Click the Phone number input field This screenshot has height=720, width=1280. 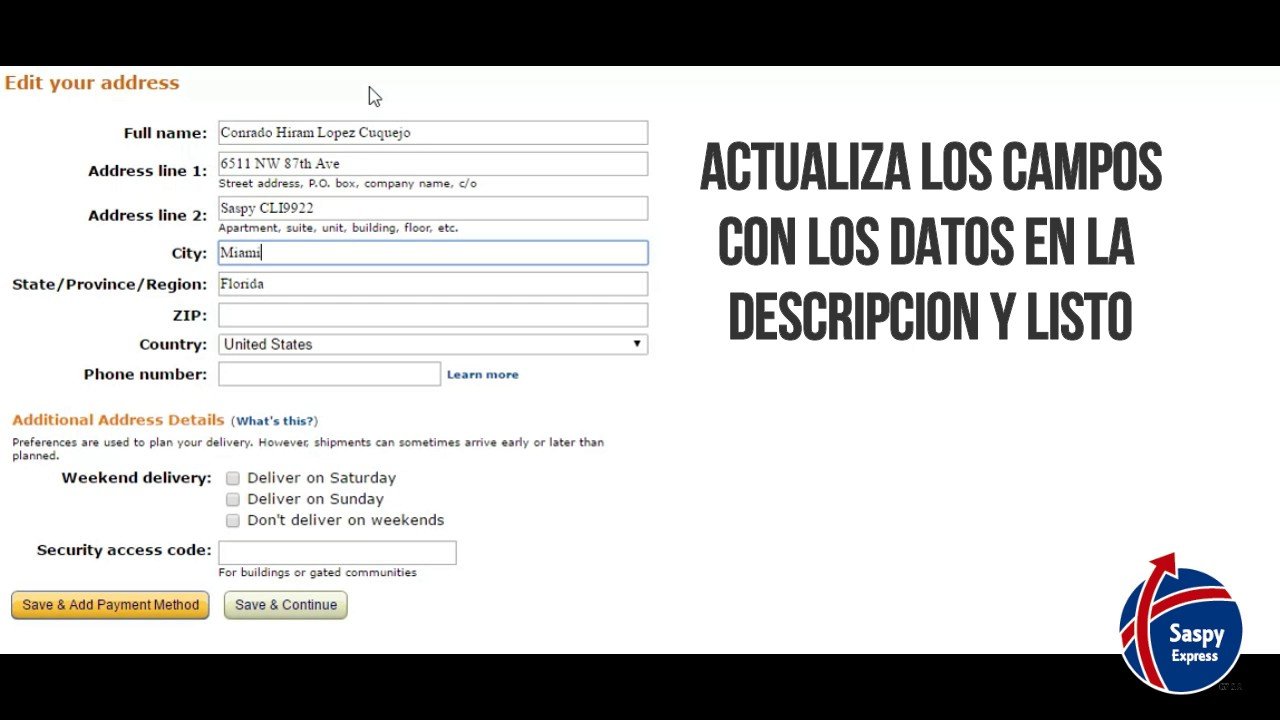click(329, 374)
